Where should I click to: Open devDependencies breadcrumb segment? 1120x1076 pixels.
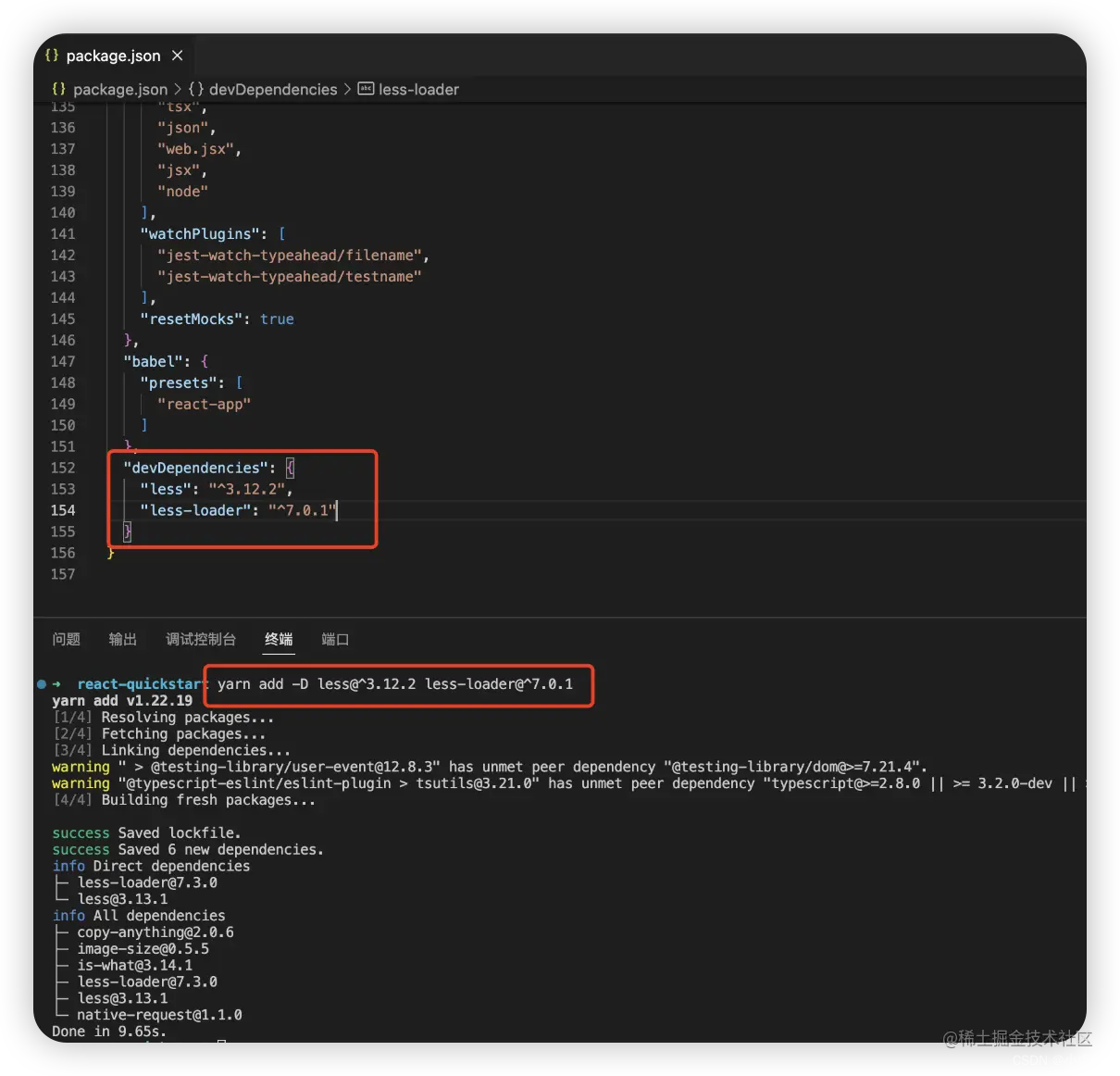coord(273,89)
